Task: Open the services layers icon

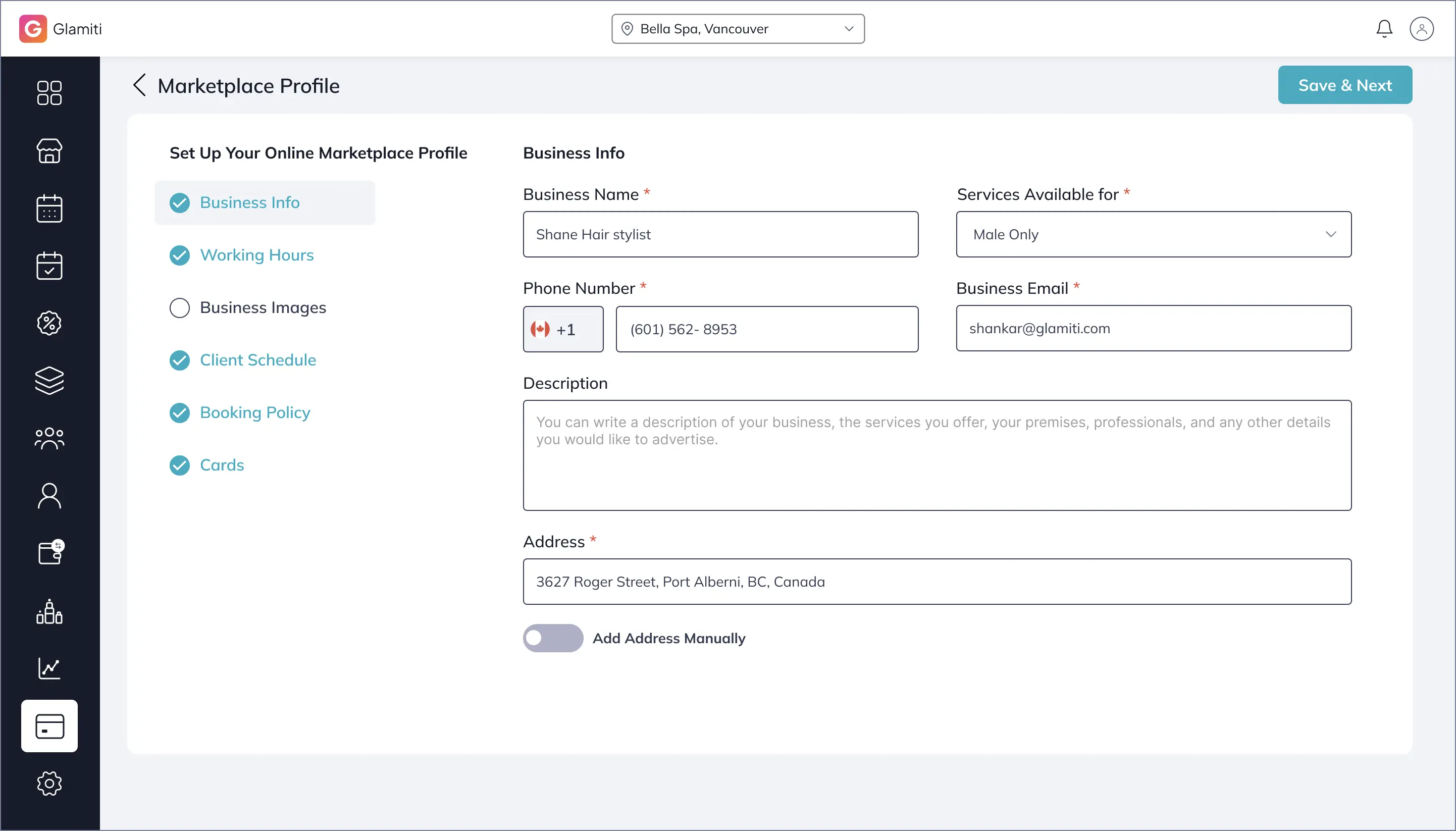Action: coord(48,380)
